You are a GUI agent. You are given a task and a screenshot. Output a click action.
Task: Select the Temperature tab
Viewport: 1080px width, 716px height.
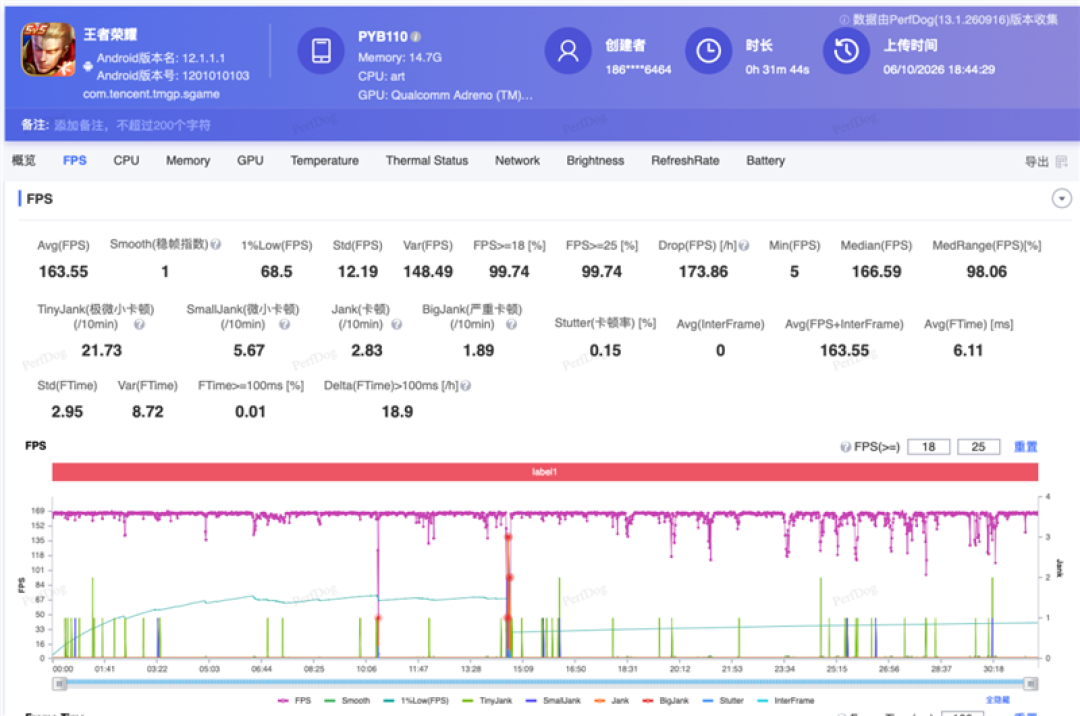point(324,160)
